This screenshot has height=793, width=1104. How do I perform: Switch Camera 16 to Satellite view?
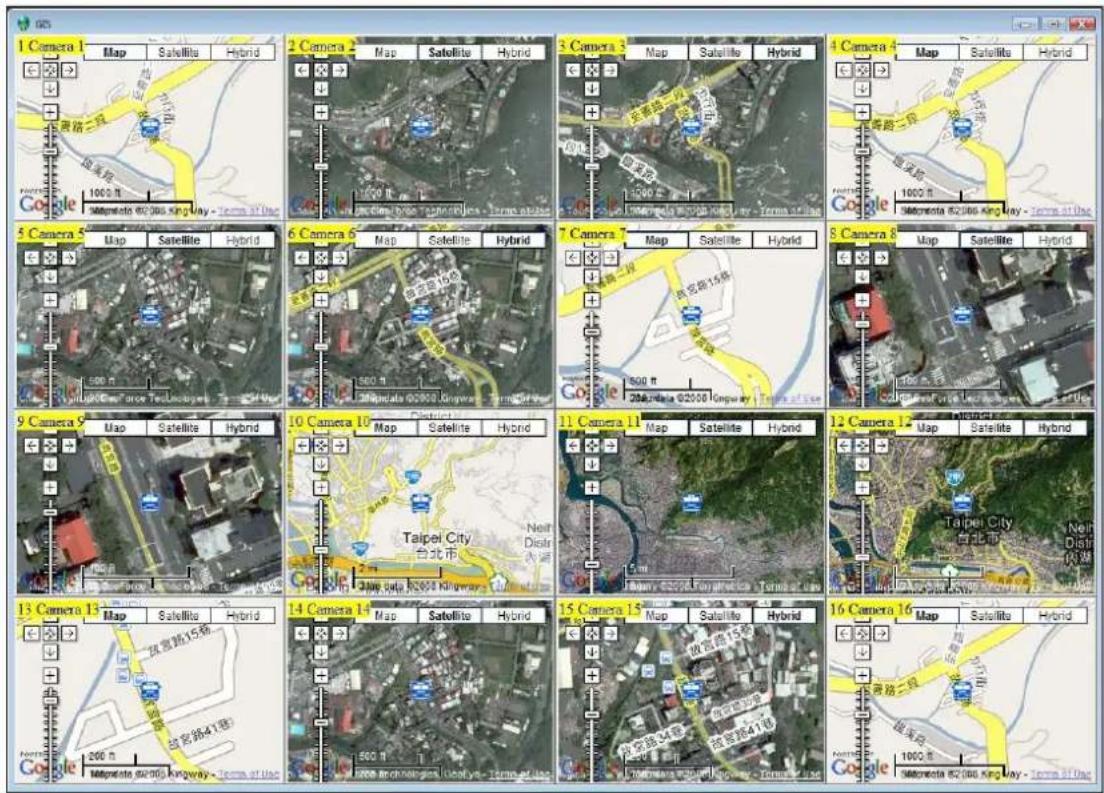coord(991,616)
